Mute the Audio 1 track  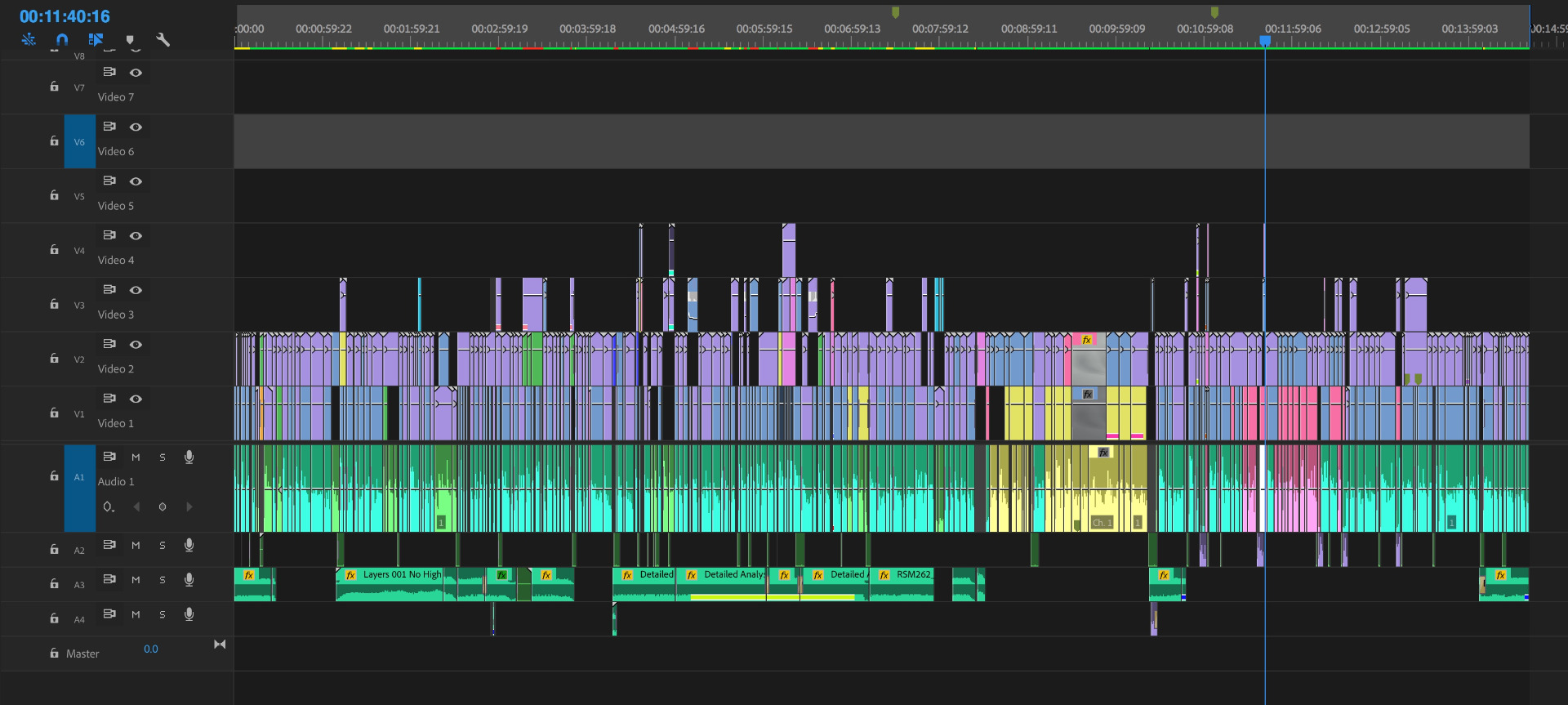[x=136, y=457]
